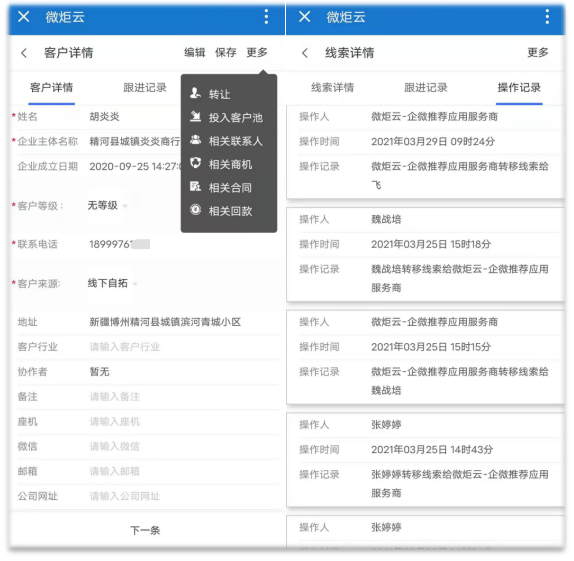Focus the 请输入客户行业 input
Screen dimensions: 574x561
point(125,347)
